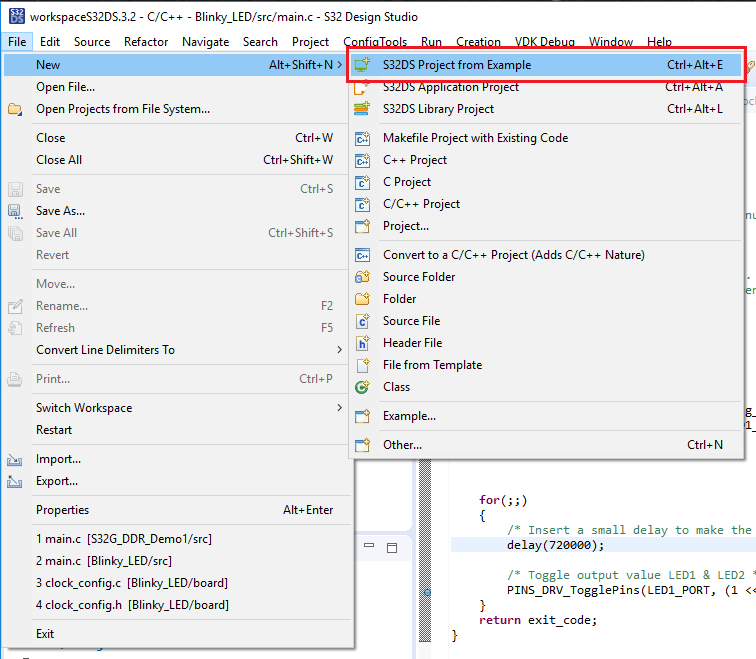Click the Example... wizard icon

pyautogui.click(x=362, y=416)
